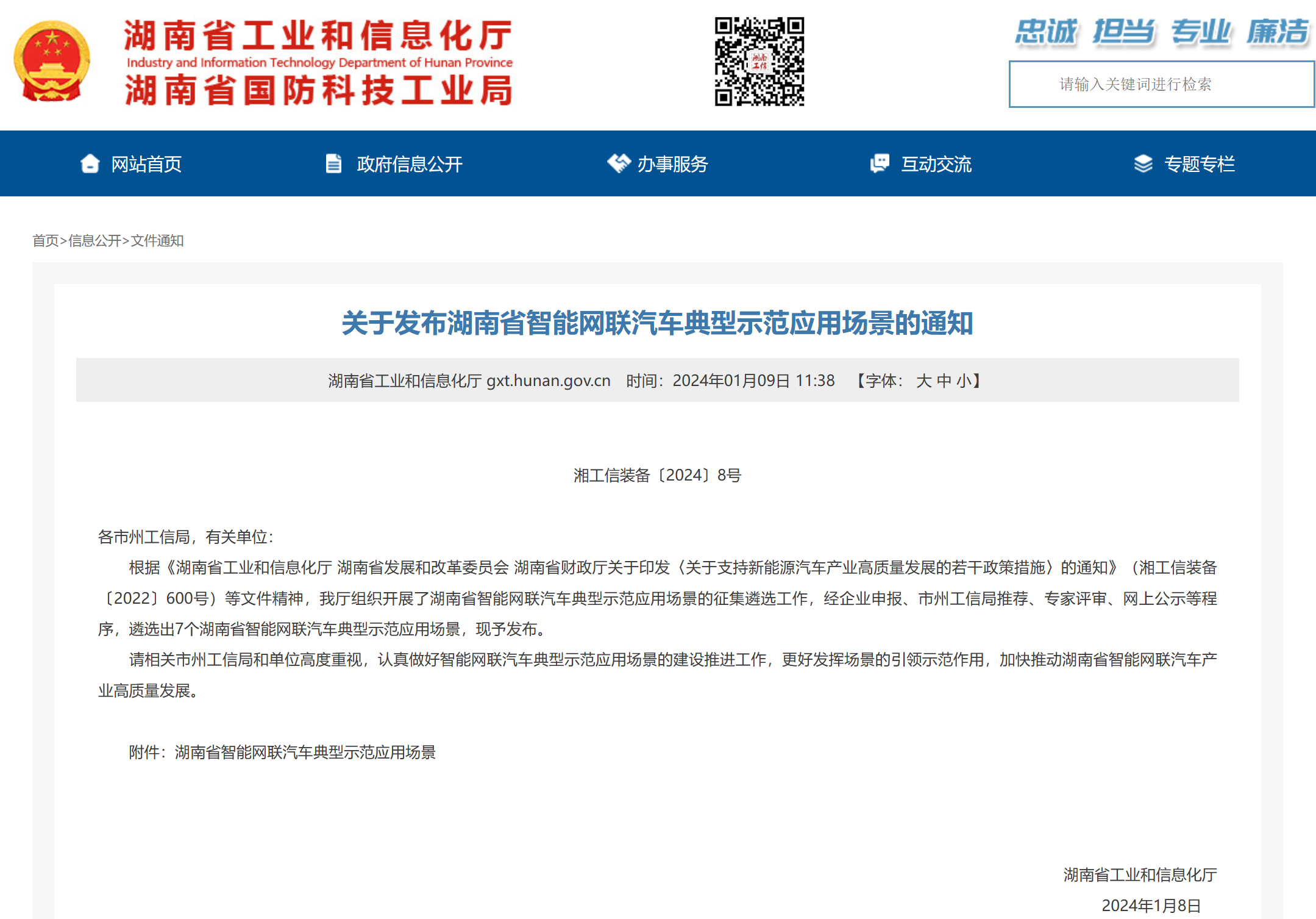Click the article title about 智能网联汽车典型示范应用场景
Viewport: 1316px width, 919px height.
tap(657, 323)
